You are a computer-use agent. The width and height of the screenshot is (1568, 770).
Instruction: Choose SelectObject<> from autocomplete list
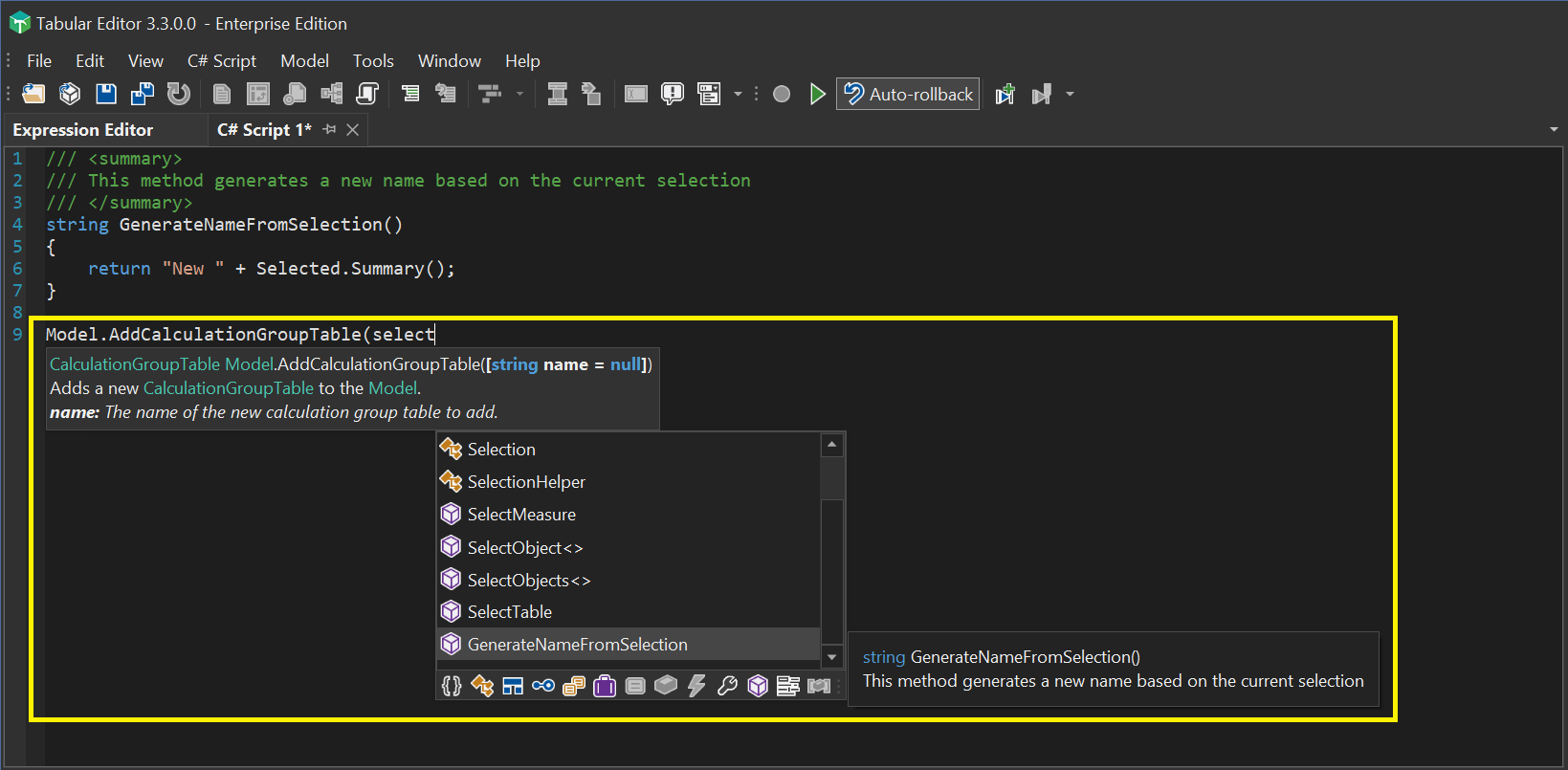coord(629,547)
